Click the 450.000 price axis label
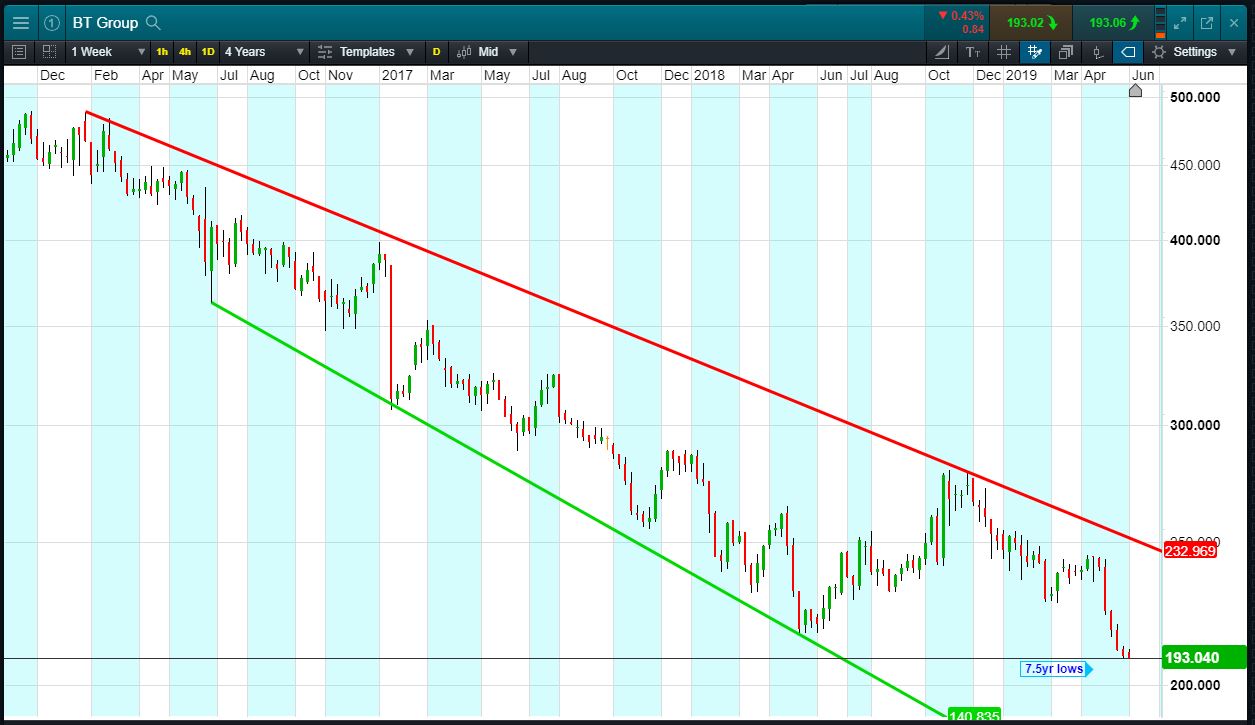This screenshot has height=725, width=1255. (x=1195, y=165)
